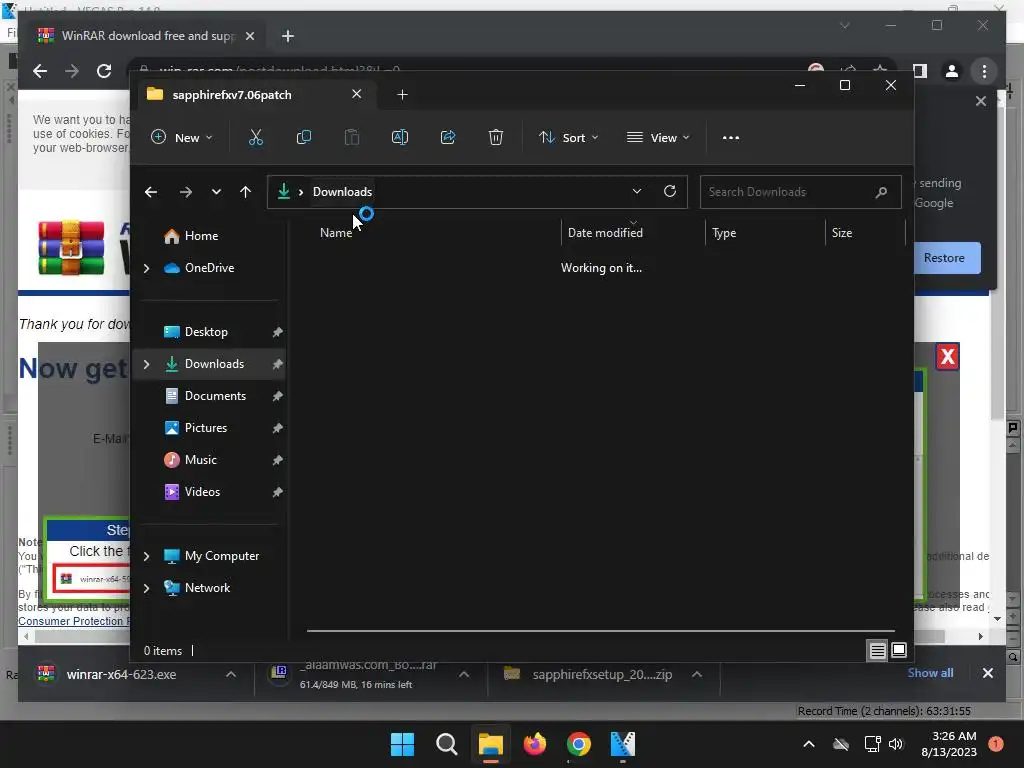Image resolution: width=1024 pixels, height=768 pixels.
Task: Switch to details view layout icon
Action: coord(878,650)
